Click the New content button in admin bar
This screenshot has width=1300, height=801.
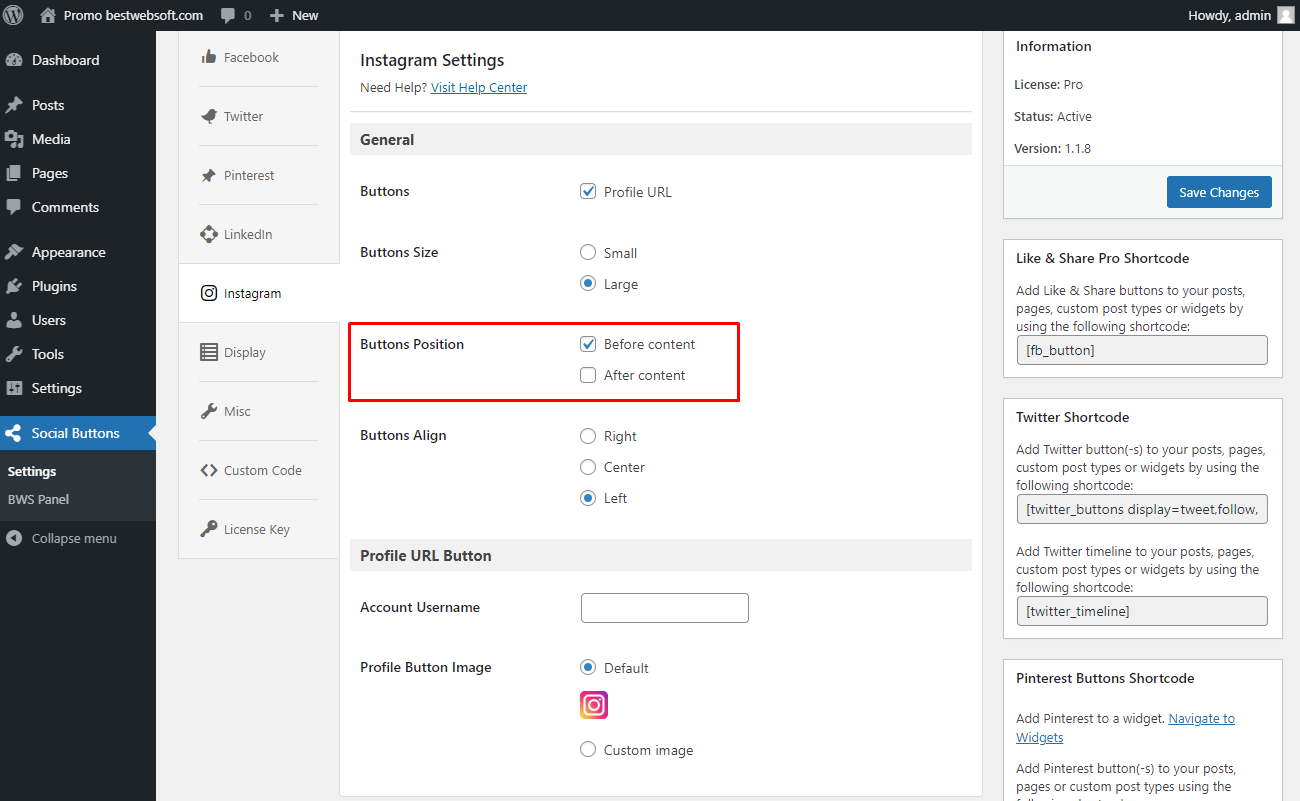point(294,16)
